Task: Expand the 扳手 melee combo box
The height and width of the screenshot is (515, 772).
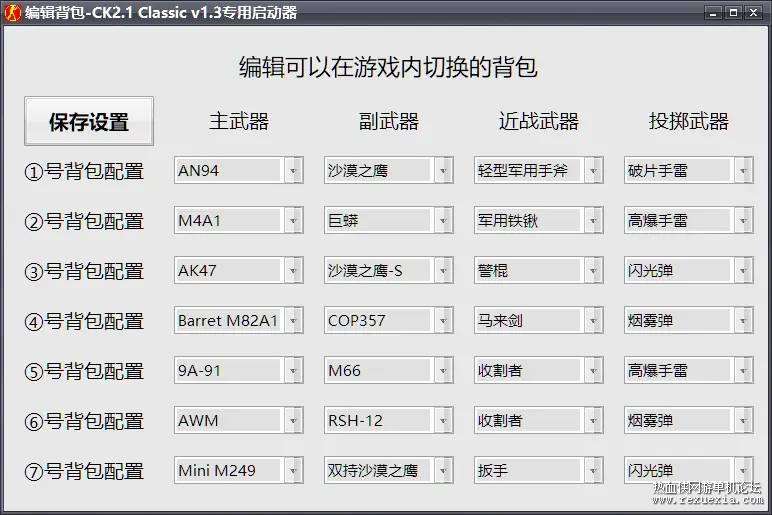Action: (x=539, y=470)
